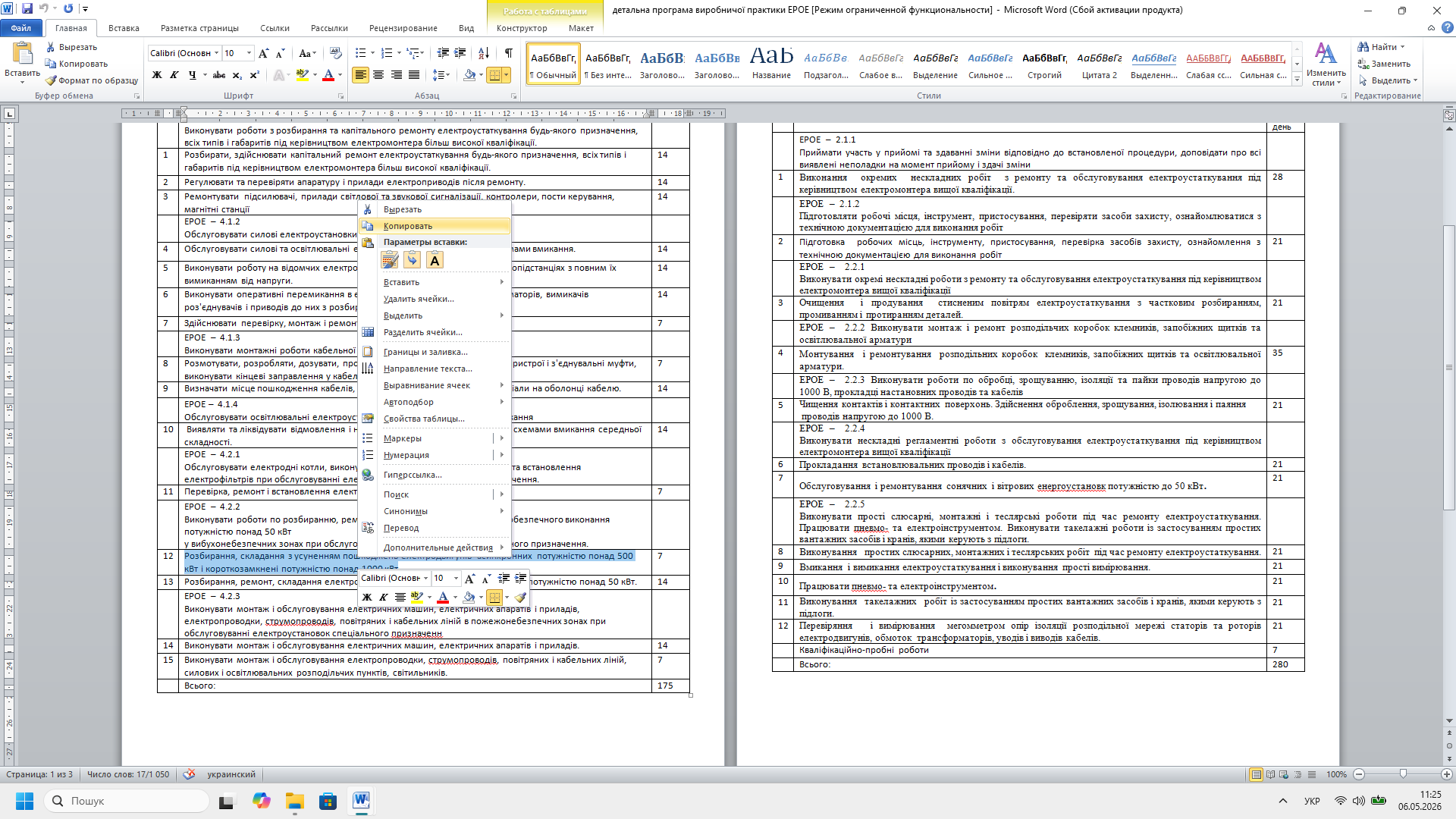Click the Help question mark icon
1456x819 pixels.
point(1447,28)
